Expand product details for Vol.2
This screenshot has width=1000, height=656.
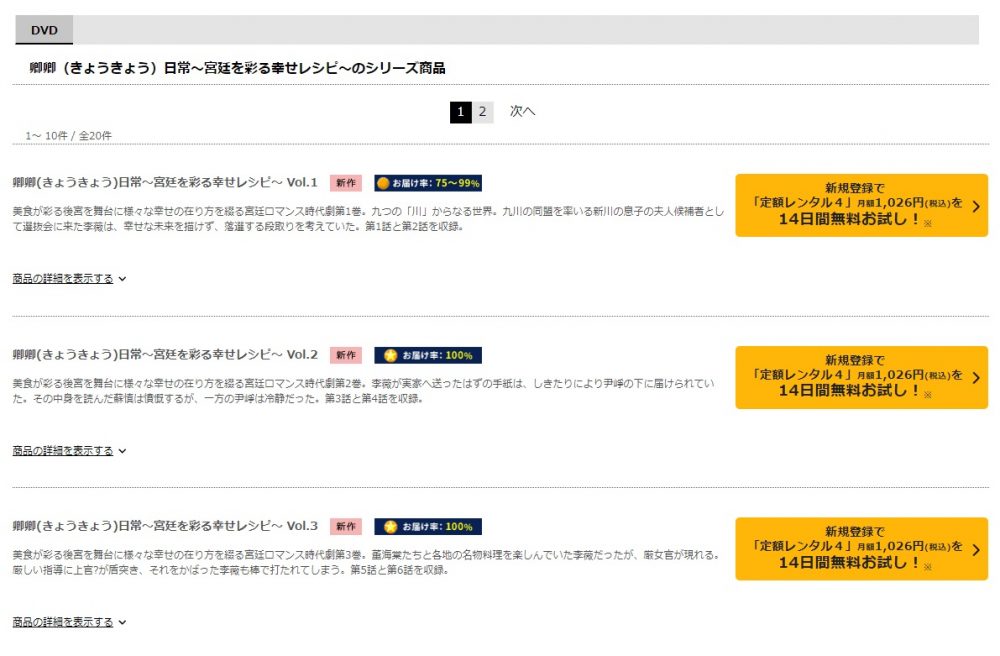(69, 451)
